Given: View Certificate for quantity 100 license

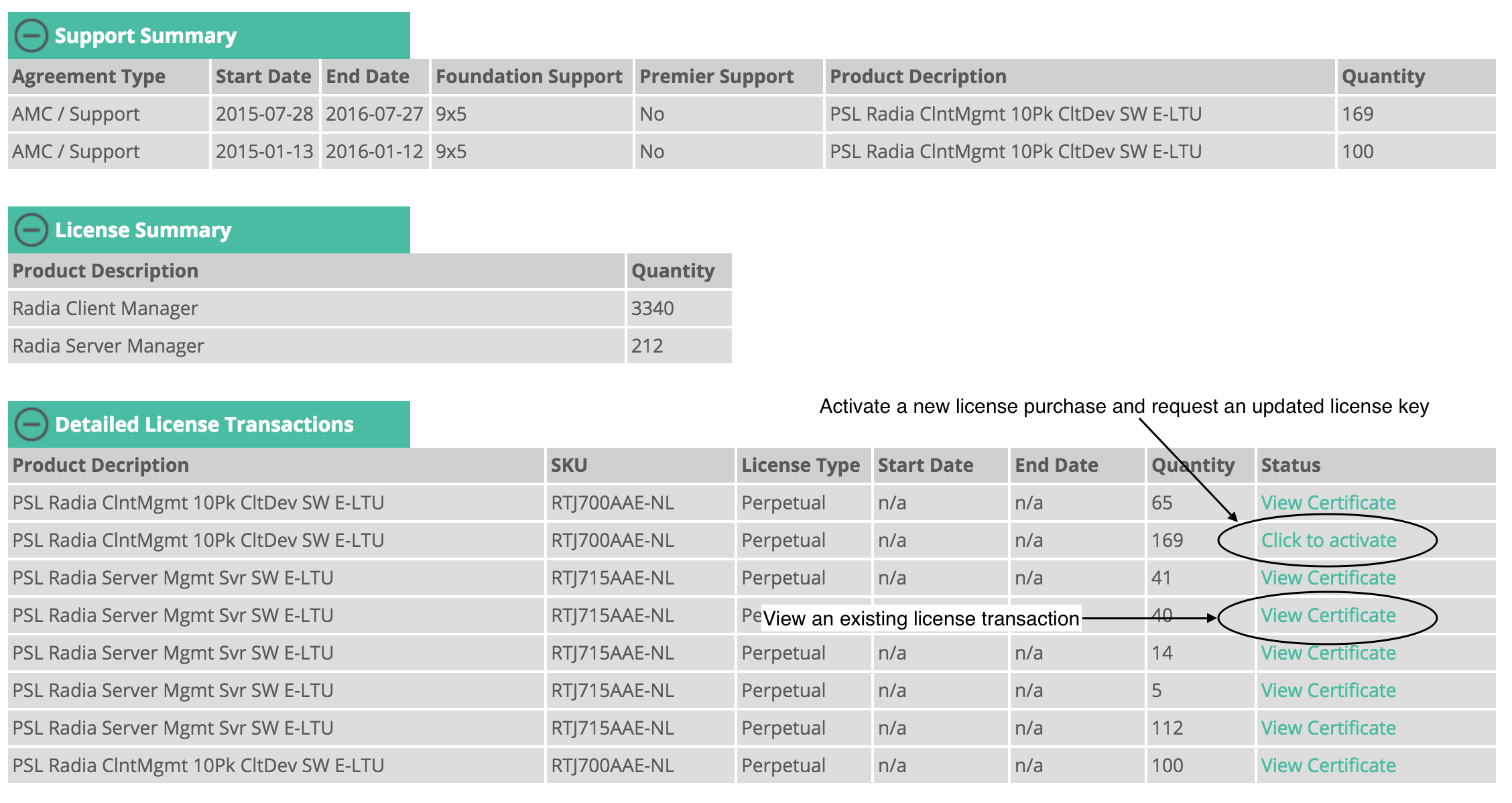Looking at the screenshot, I should tap(1328, 765).
